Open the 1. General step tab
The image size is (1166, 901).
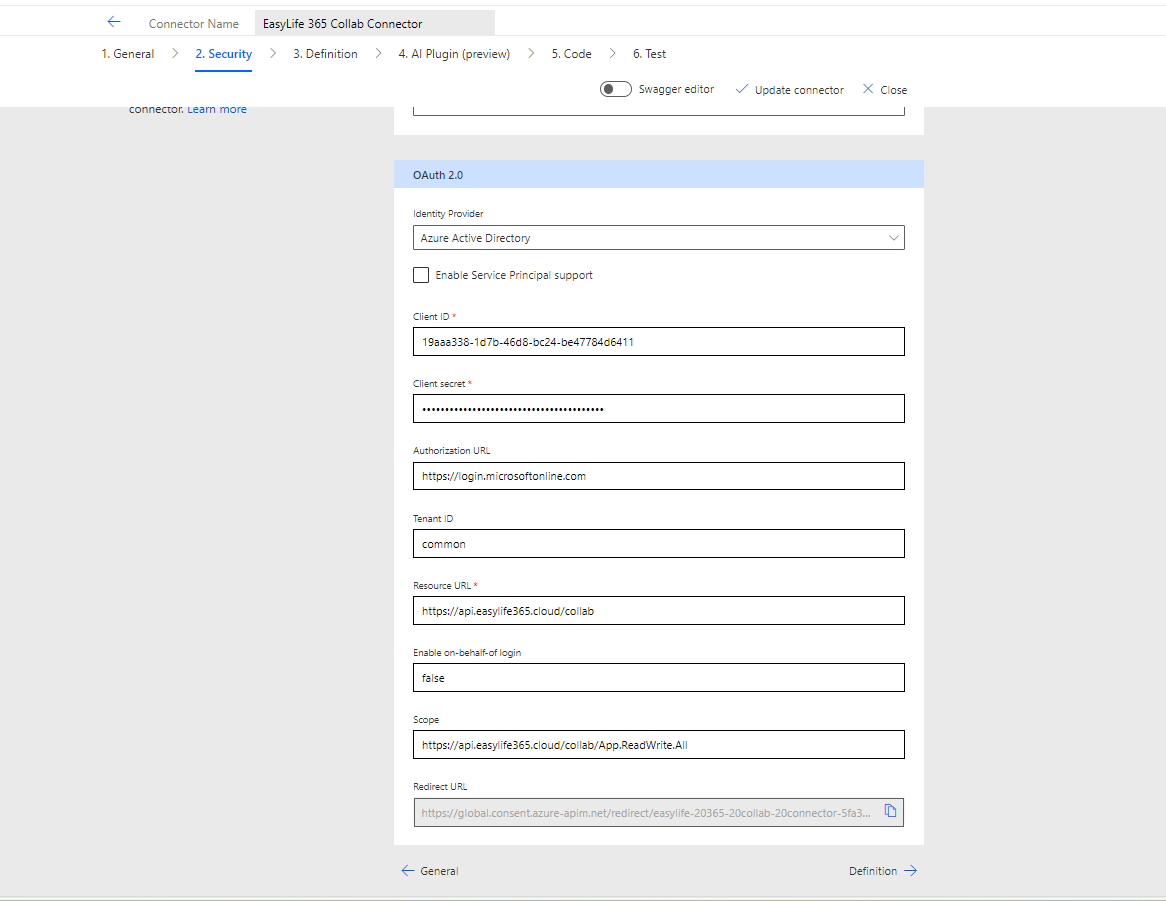coord(127,54)
